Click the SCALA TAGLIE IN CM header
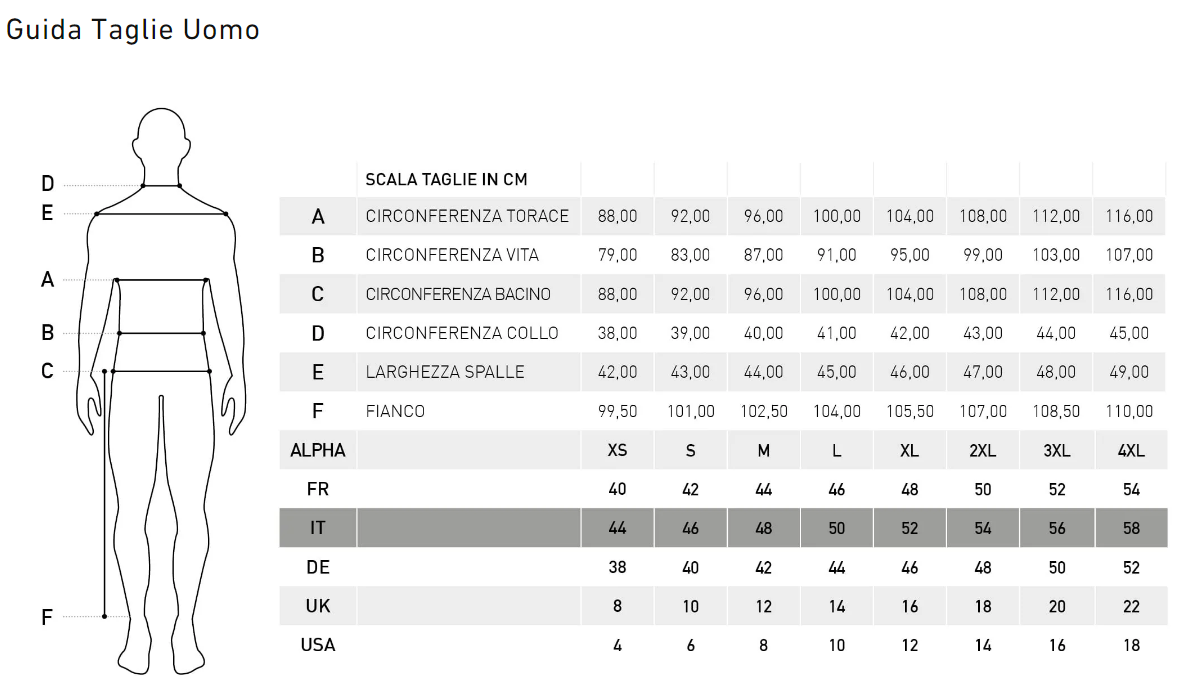 (x=446, y=179)
